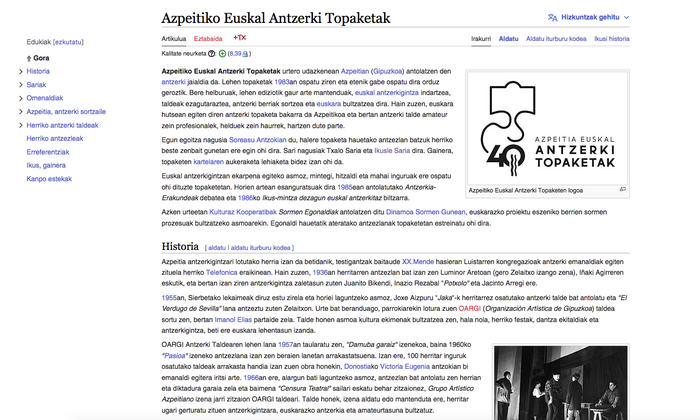Click aldatu iturburu kodea beside Historia heading
Viewport: 700px width, 420px height.
coord(260,248)
